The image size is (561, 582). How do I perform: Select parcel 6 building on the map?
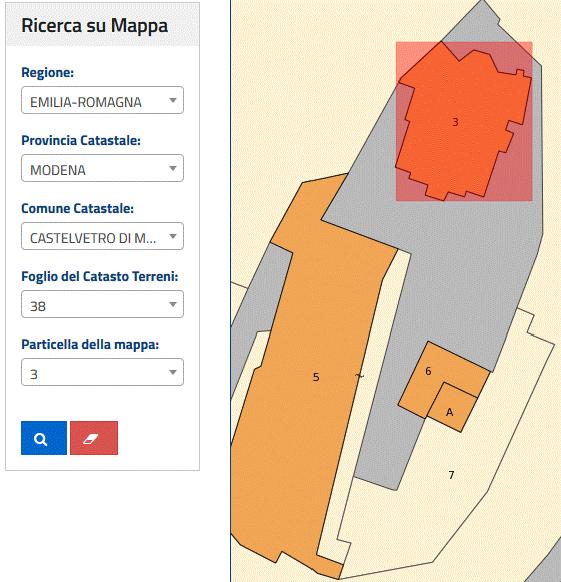point(428,371)
